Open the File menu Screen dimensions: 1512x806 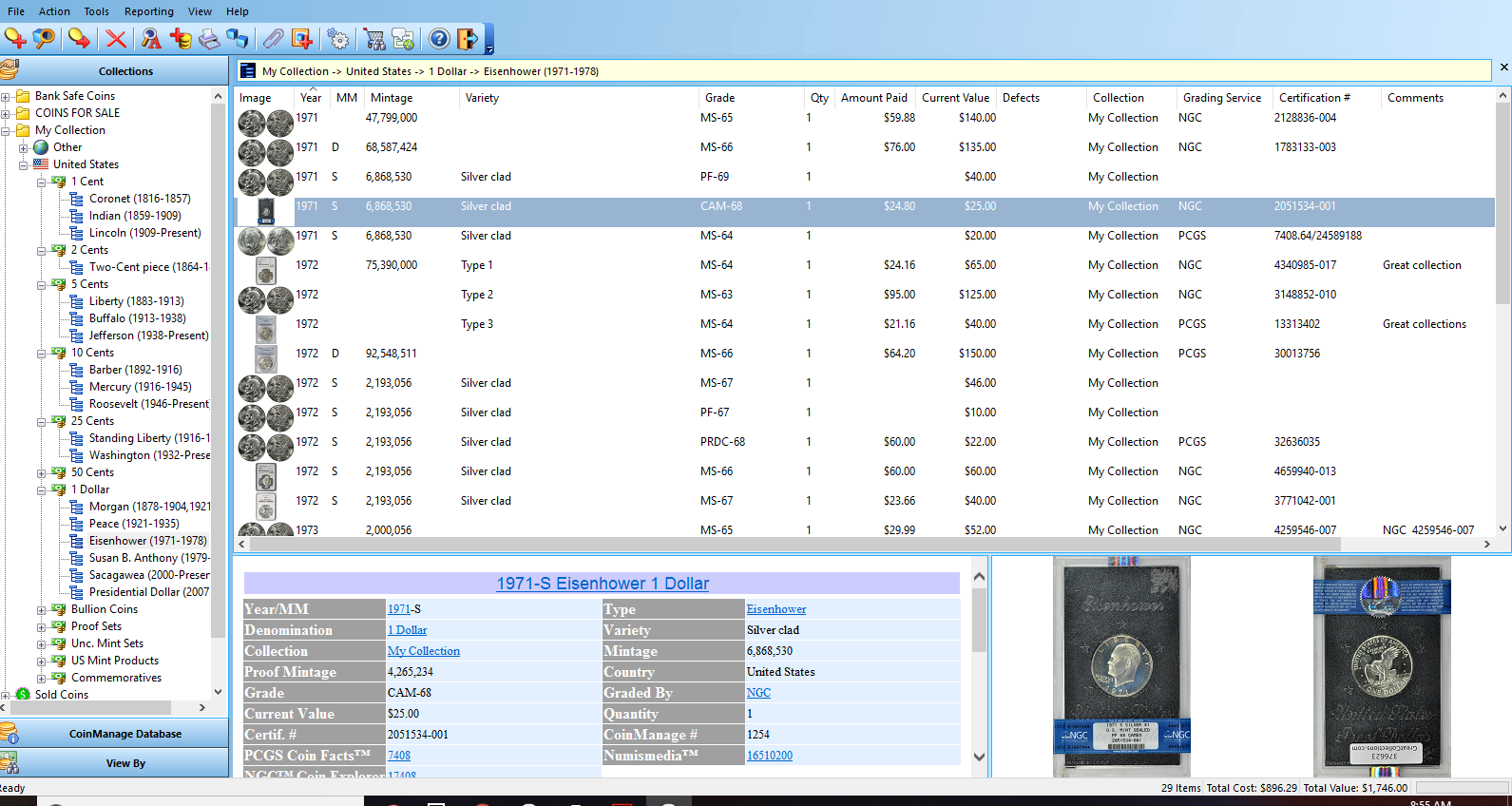click(16, 11)
